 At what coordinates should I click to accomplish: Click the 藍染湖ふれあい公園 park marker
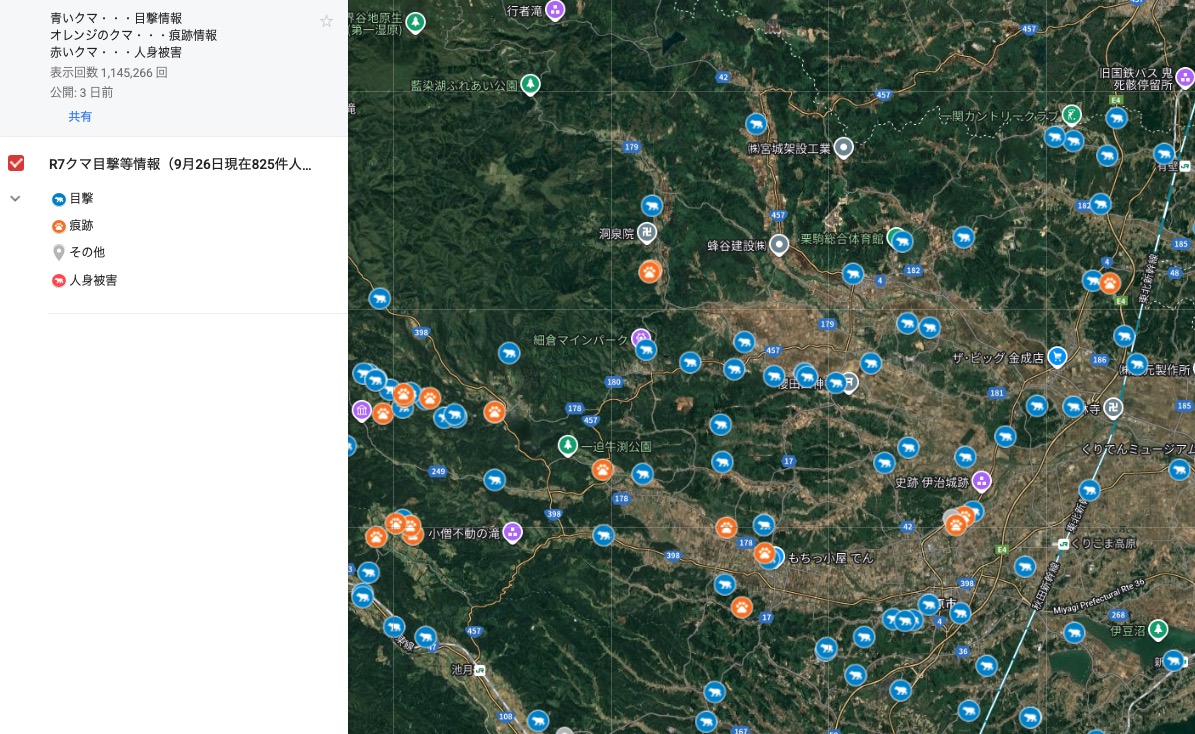tap(531, 85)
